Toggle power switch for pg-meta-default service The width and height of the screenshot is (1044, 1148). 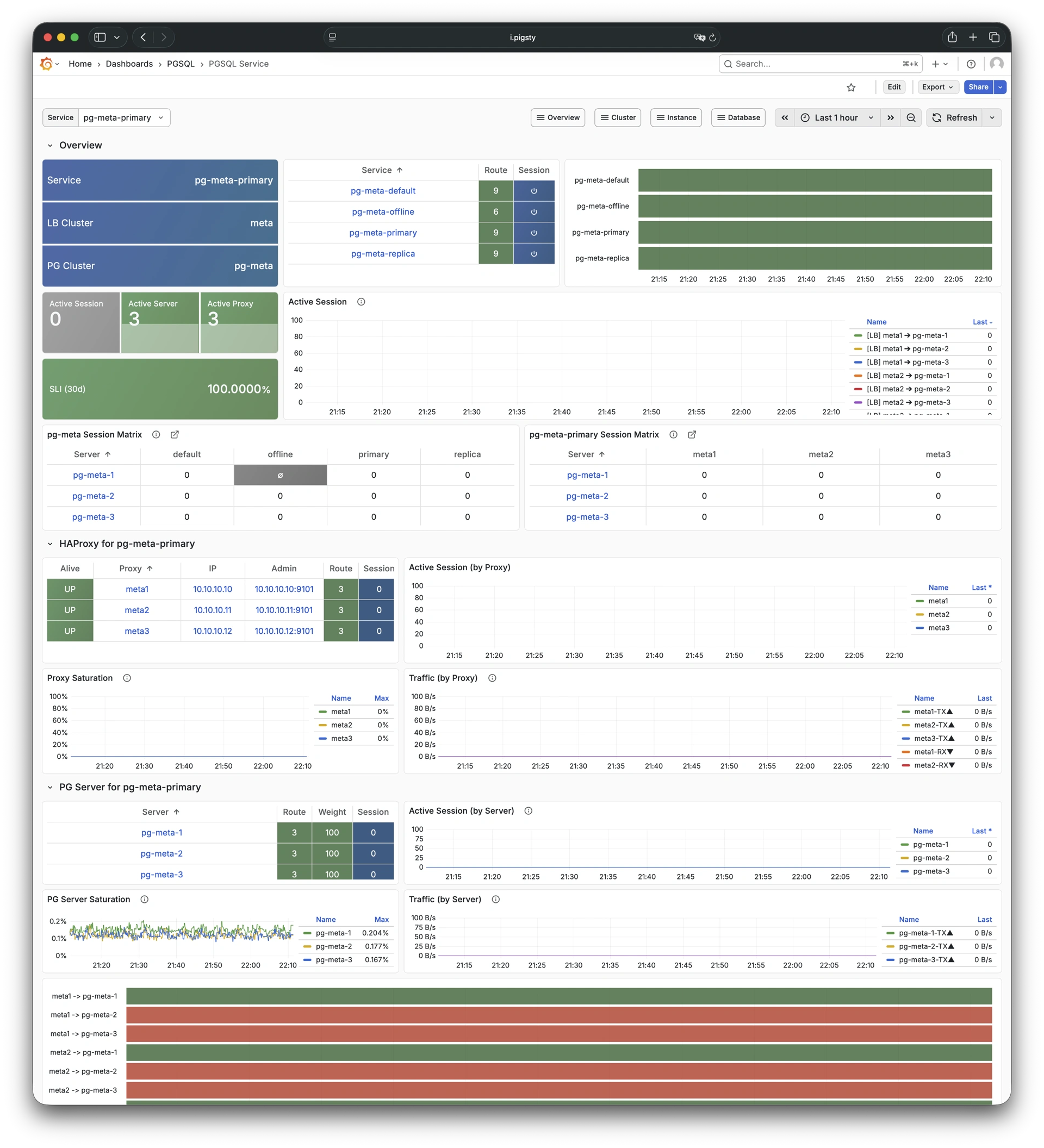(x=533, y=191)
